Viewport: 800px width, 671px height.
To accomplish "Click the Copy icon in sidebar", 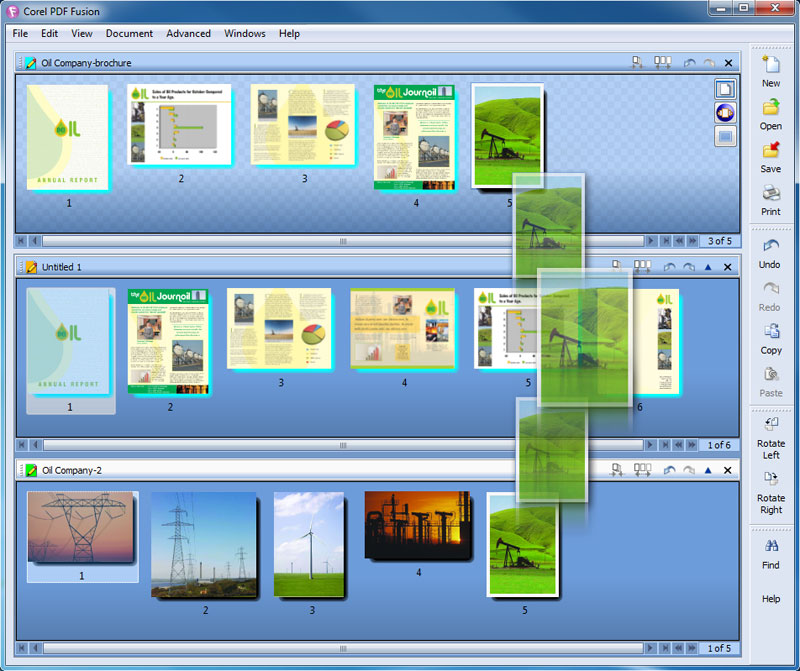I will pos(770,333).
